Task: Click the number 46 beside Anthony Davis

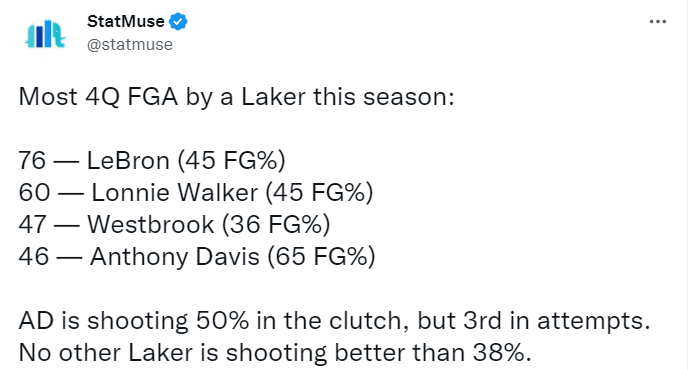Action: click(34, 257)
